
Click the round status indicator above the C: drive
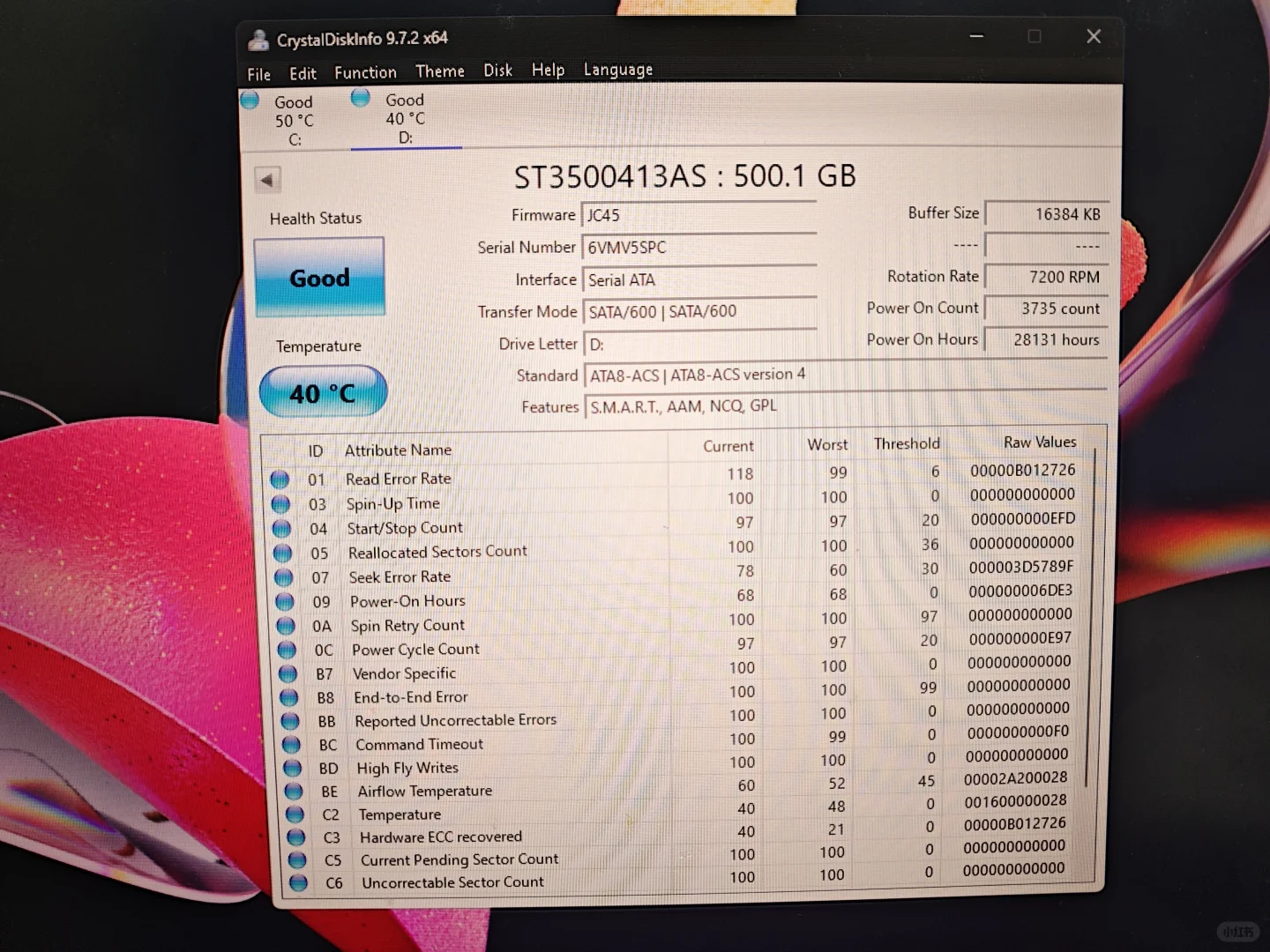coord(250,100)
